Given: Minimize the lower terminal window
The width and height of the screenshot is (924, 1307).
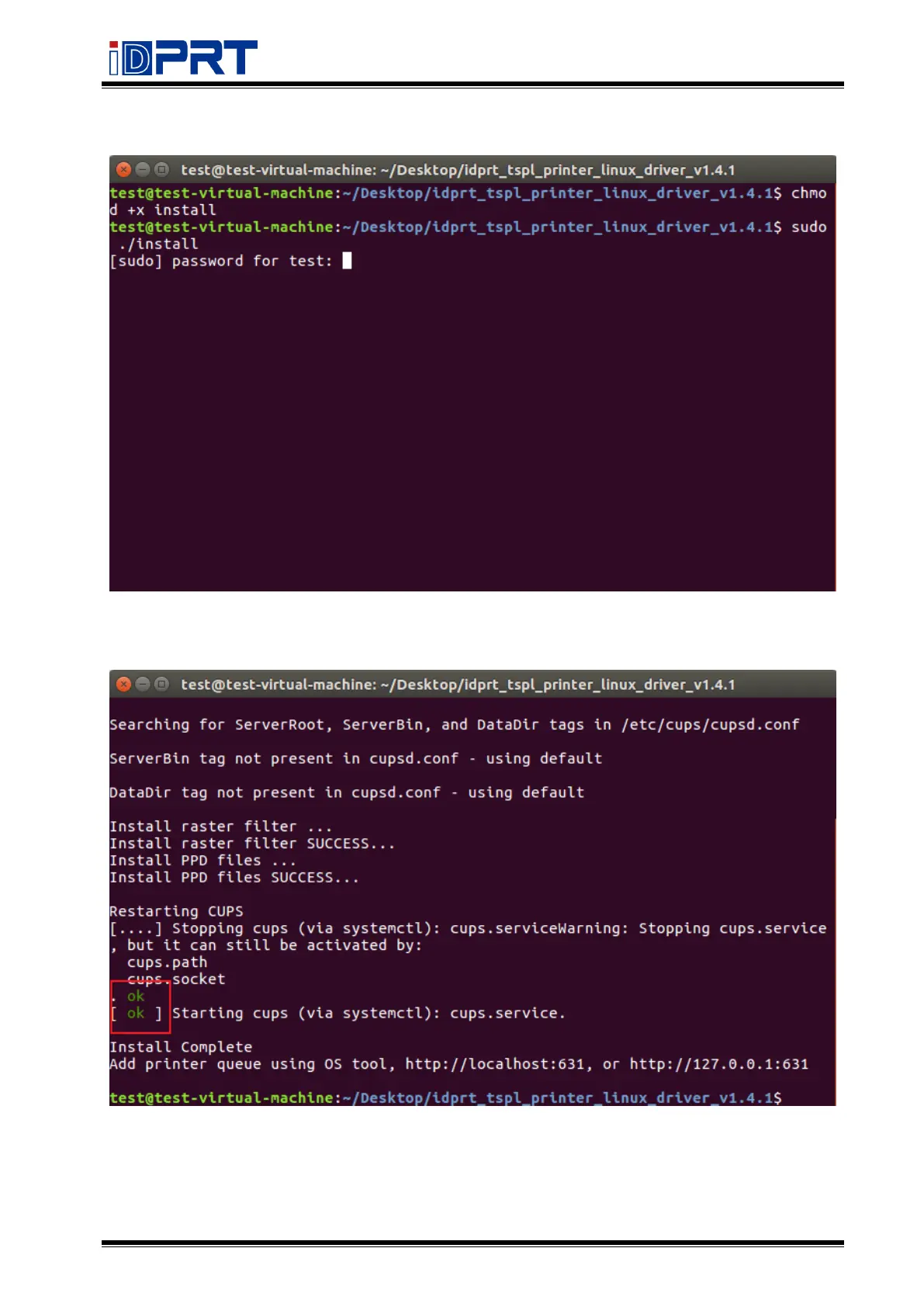Looking at the screenshot, I should coord(143,684).
